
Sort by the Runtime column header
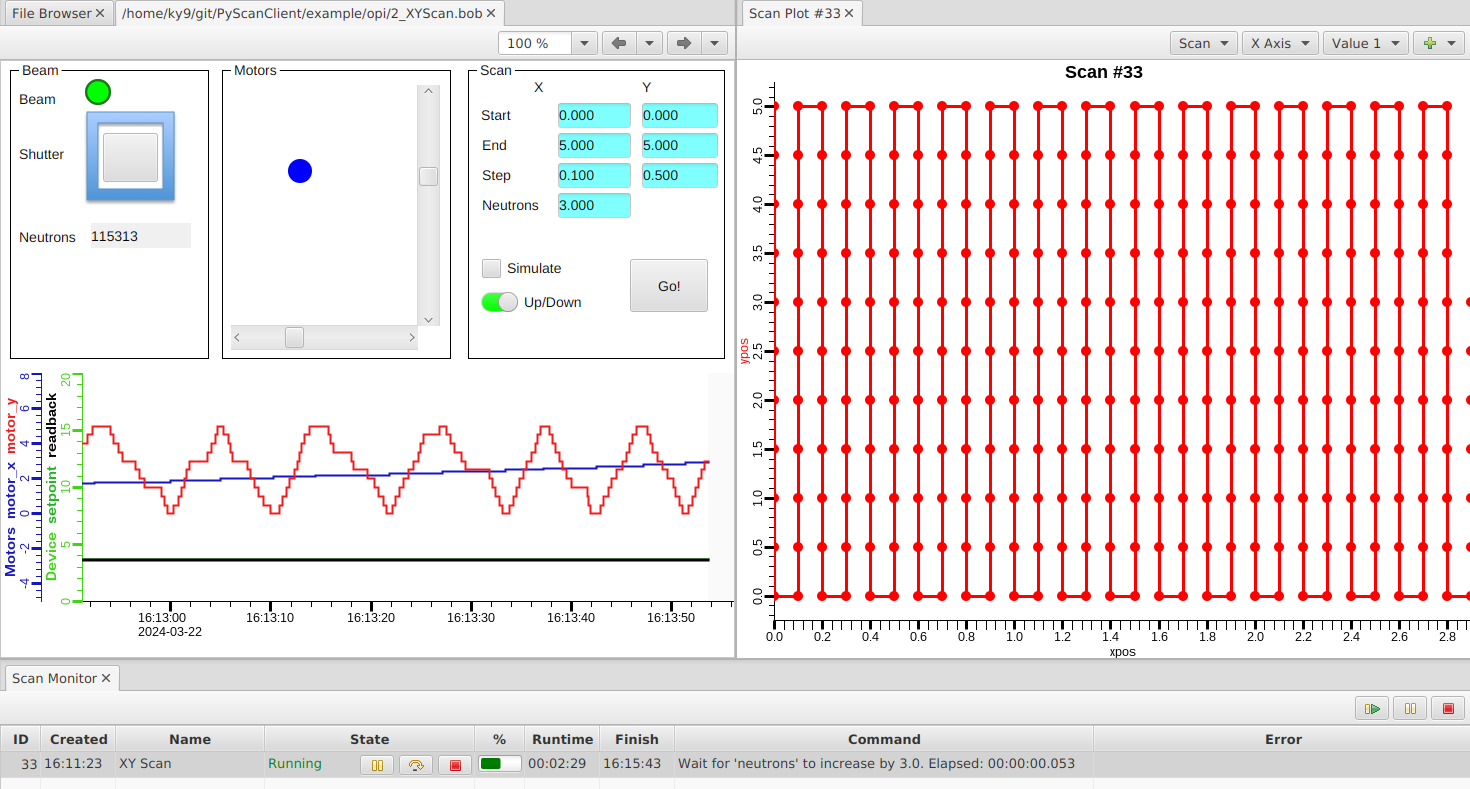[x=562, y=739]
